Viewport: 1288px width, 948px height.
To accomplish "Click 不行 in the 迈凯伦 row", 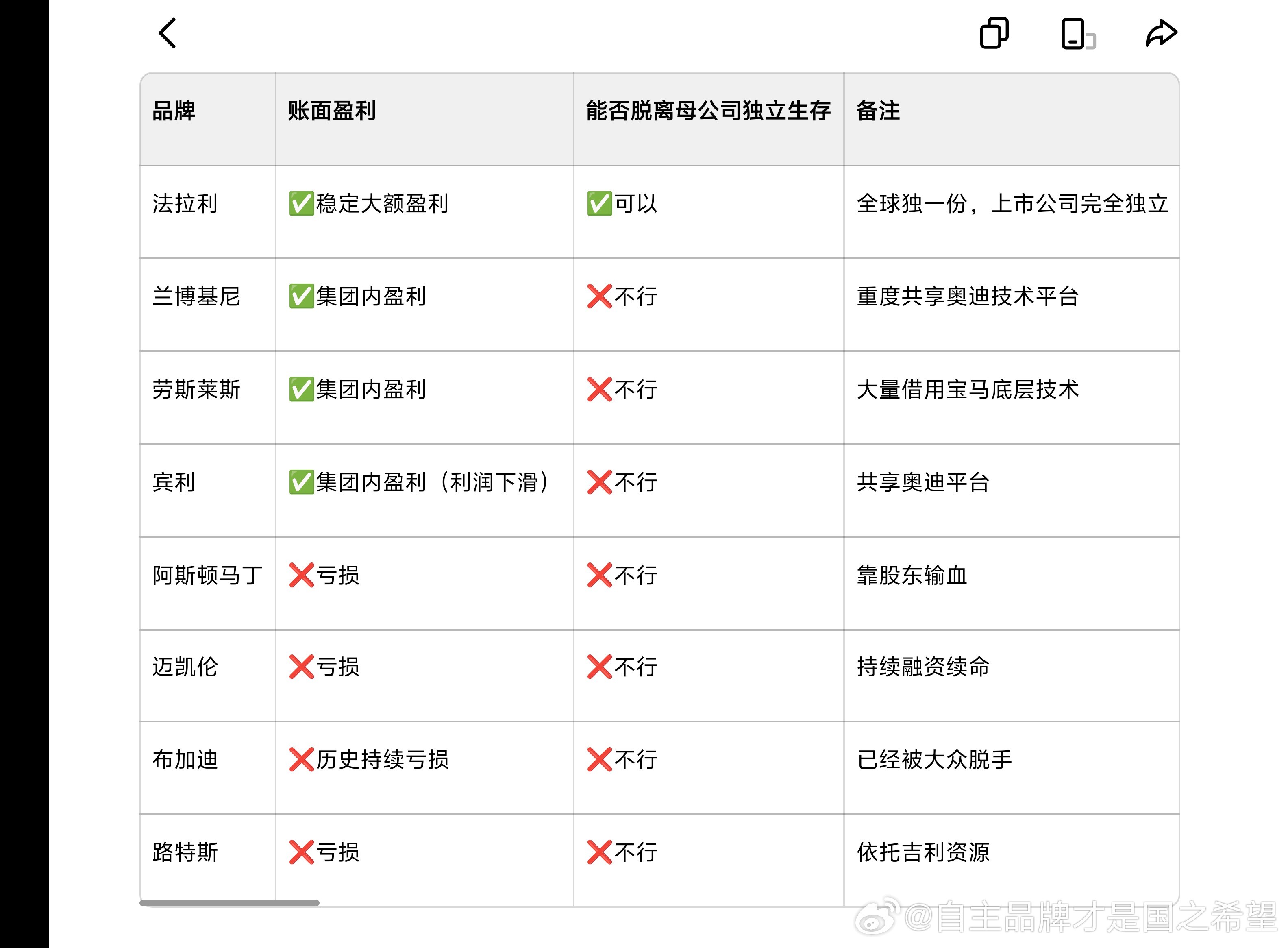I will click(x=622, y=667).
